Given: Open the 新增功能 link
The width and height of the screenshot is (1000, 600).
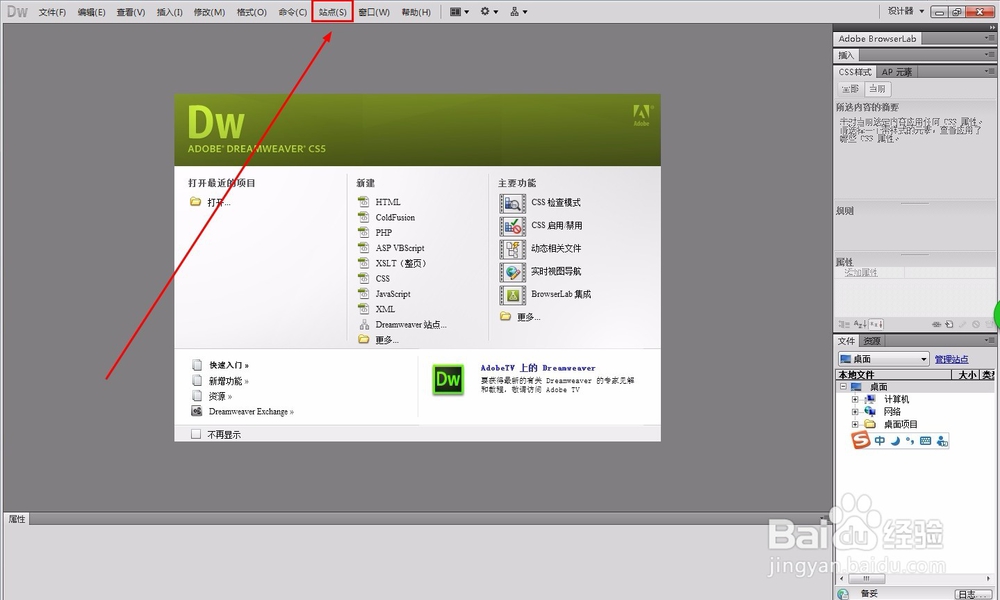Looking at the screenshot, I should pos(229,381).
